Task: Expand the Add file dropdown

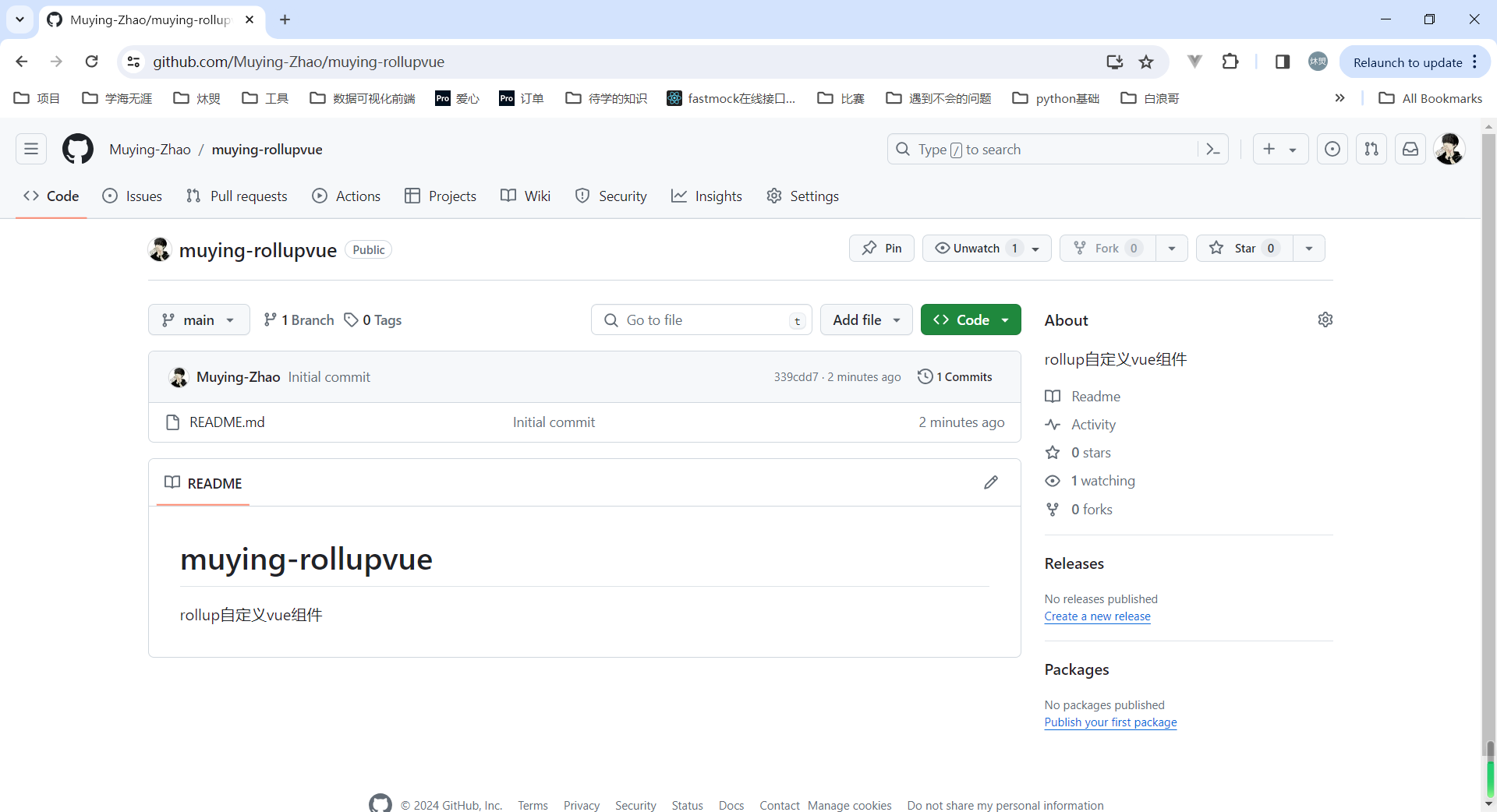Action: point(866,320)
